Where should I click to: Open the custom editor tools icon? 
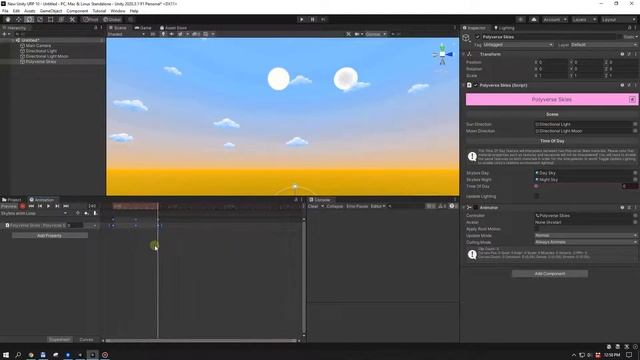tap(72, 19)
